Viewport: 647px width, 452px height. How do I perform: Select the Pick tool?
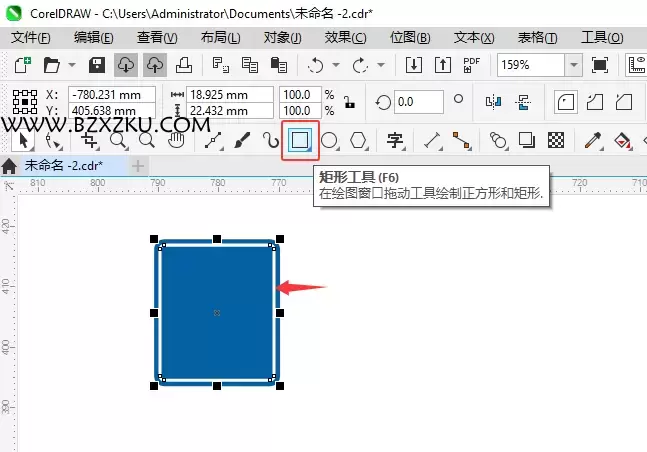(x=23, y=141)
